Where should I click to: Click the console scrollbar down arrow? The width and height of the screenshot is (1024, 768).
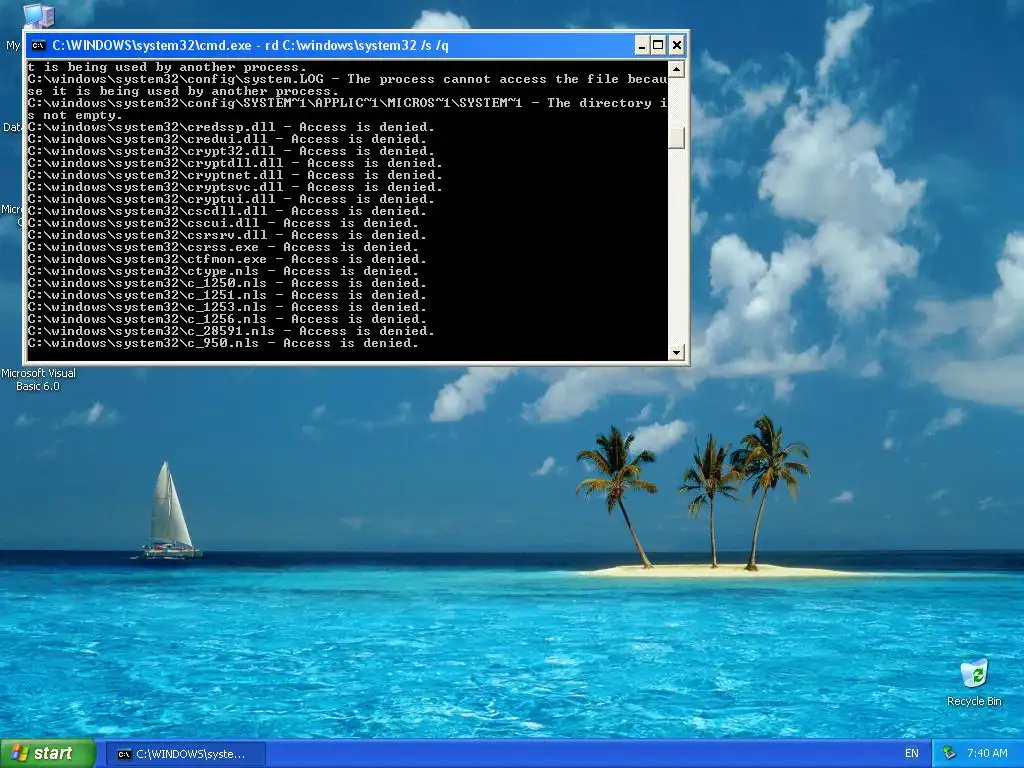click(676, 353)
